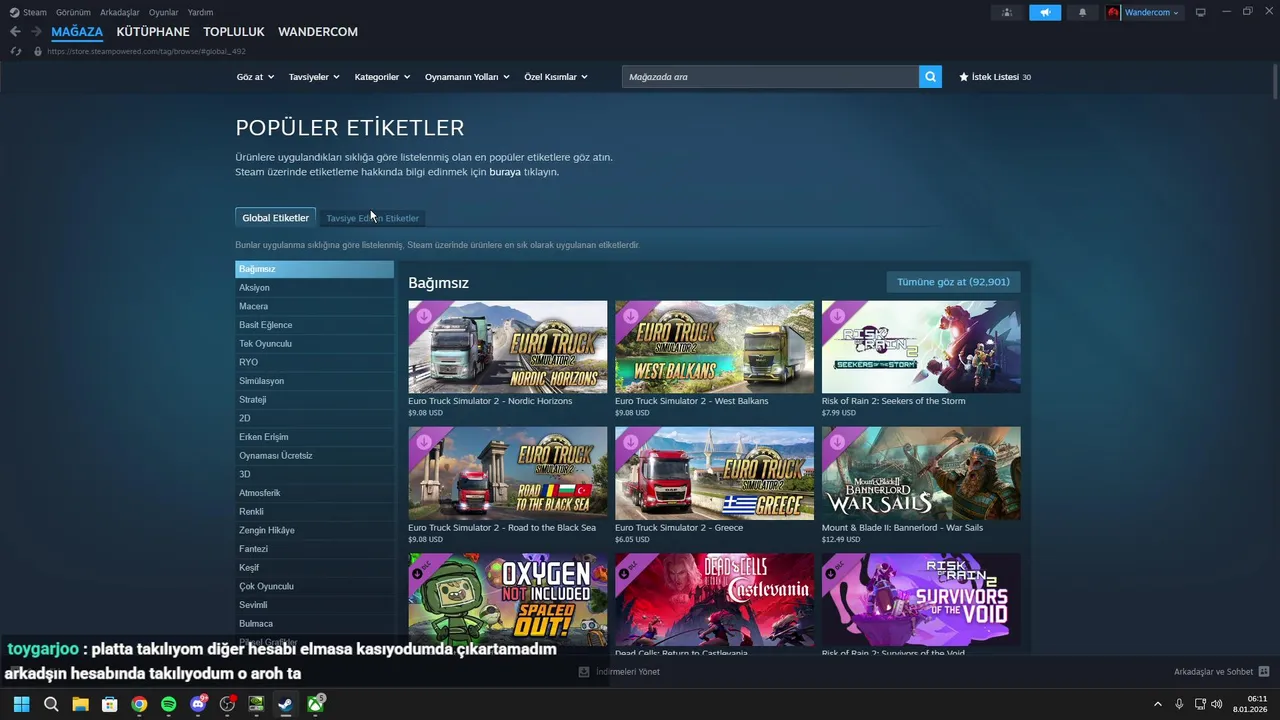Open the Windows Start menu

[x=21, y=704]
